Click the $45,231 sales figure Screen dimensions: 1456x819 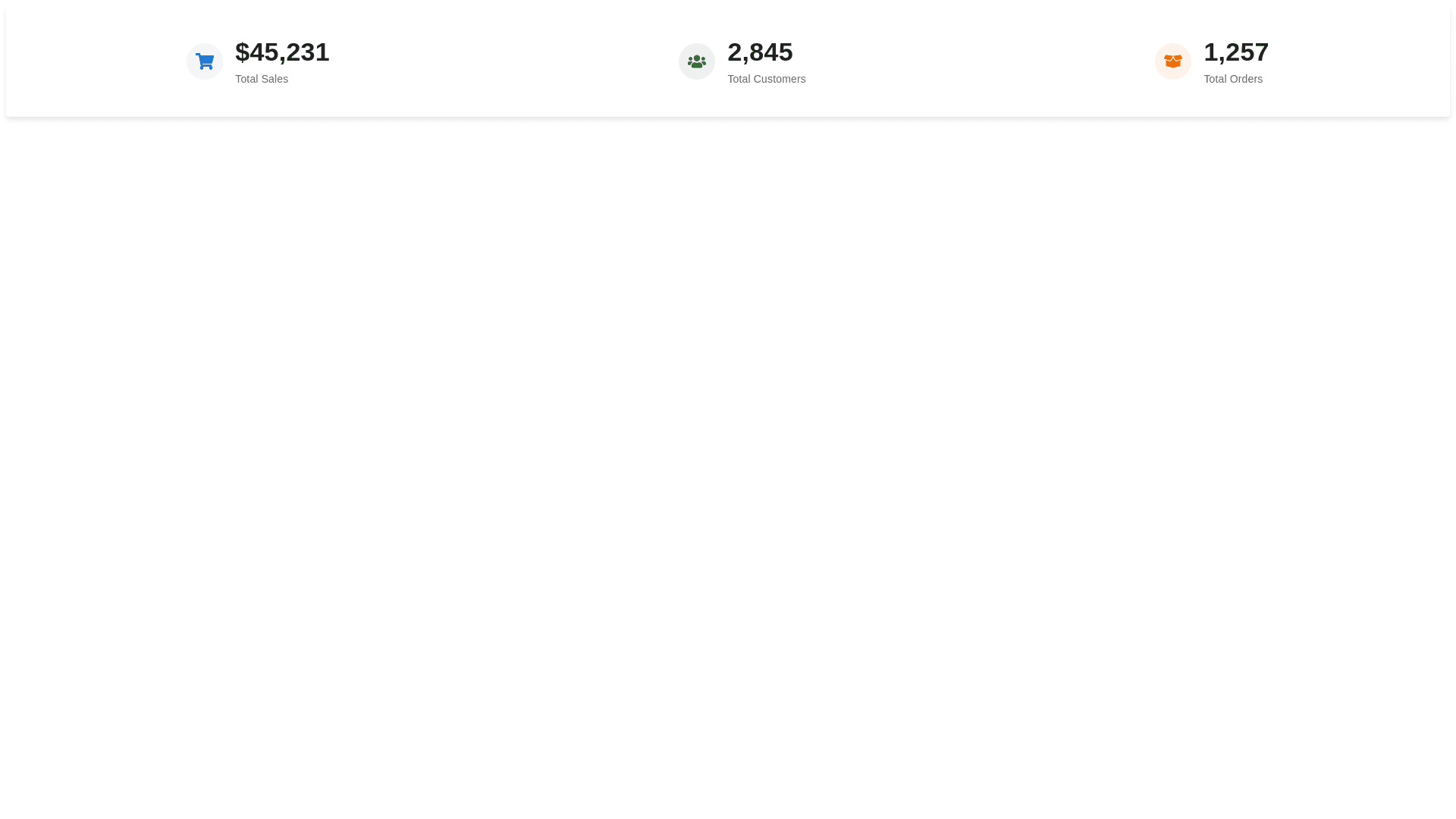pyautogui.click(x=282, y=52)
